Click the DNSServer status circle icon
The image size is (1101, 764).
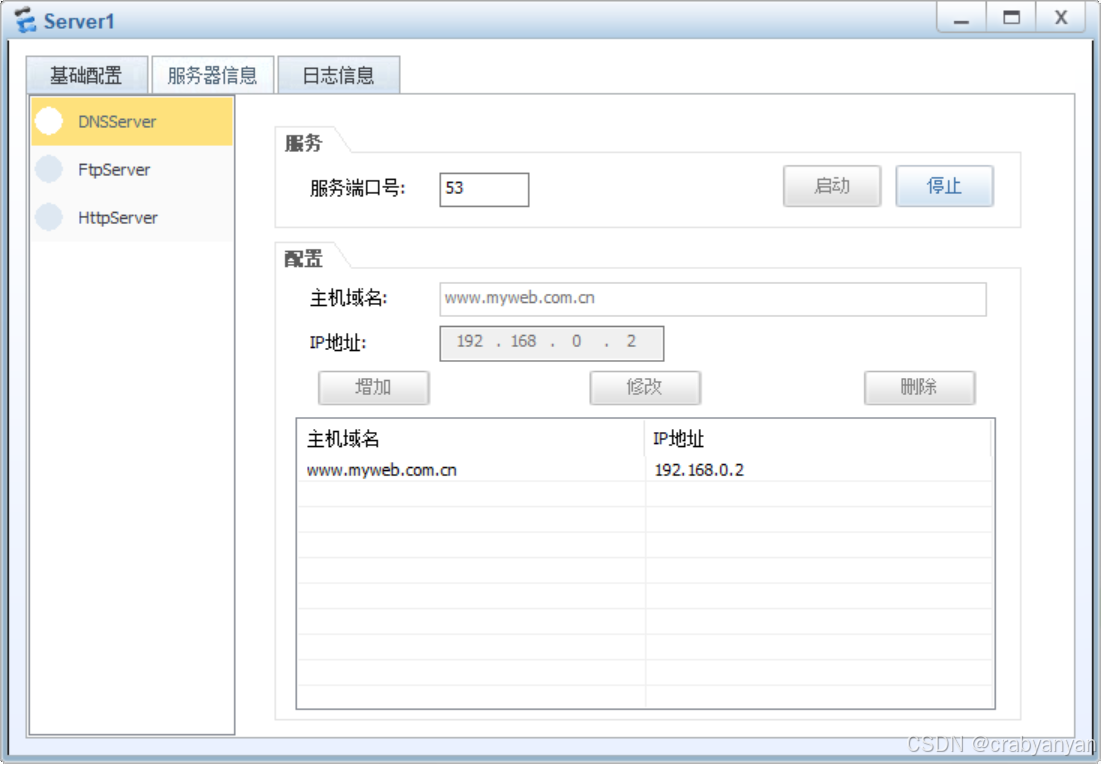[49, 121]
